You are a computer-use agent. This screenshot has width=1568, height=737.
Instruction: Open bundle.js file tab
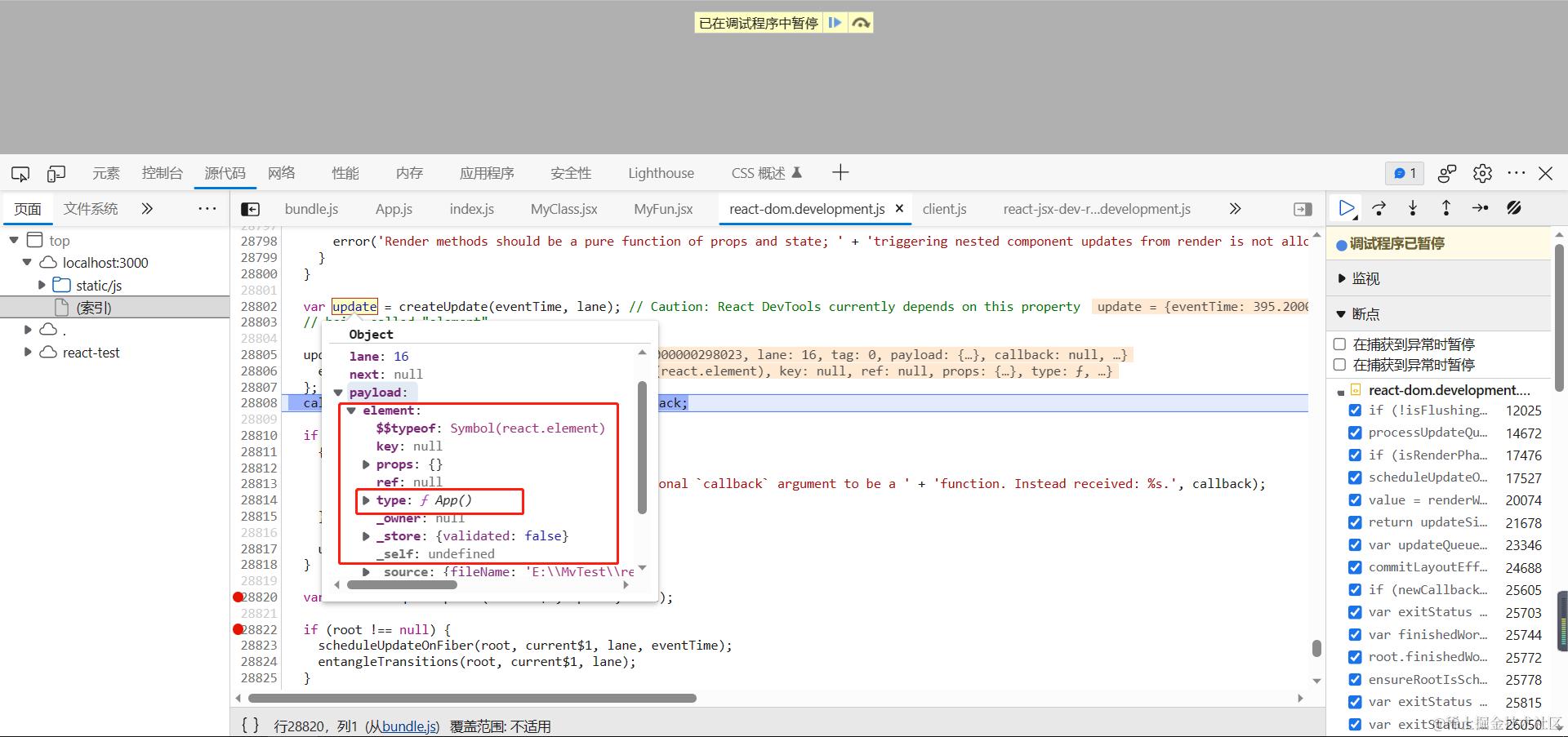pyautogui.click(x=311, y=209)
